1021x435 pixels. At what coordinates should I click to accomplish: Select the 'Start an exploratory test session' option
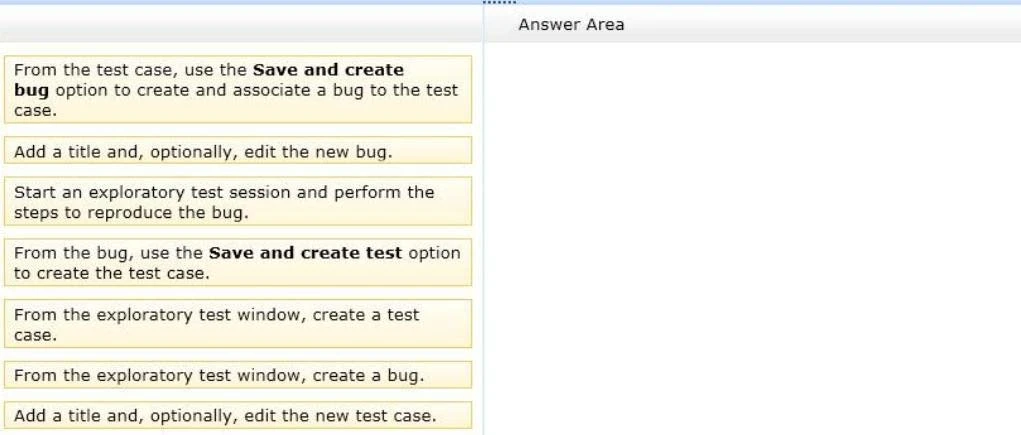point(237,202)
